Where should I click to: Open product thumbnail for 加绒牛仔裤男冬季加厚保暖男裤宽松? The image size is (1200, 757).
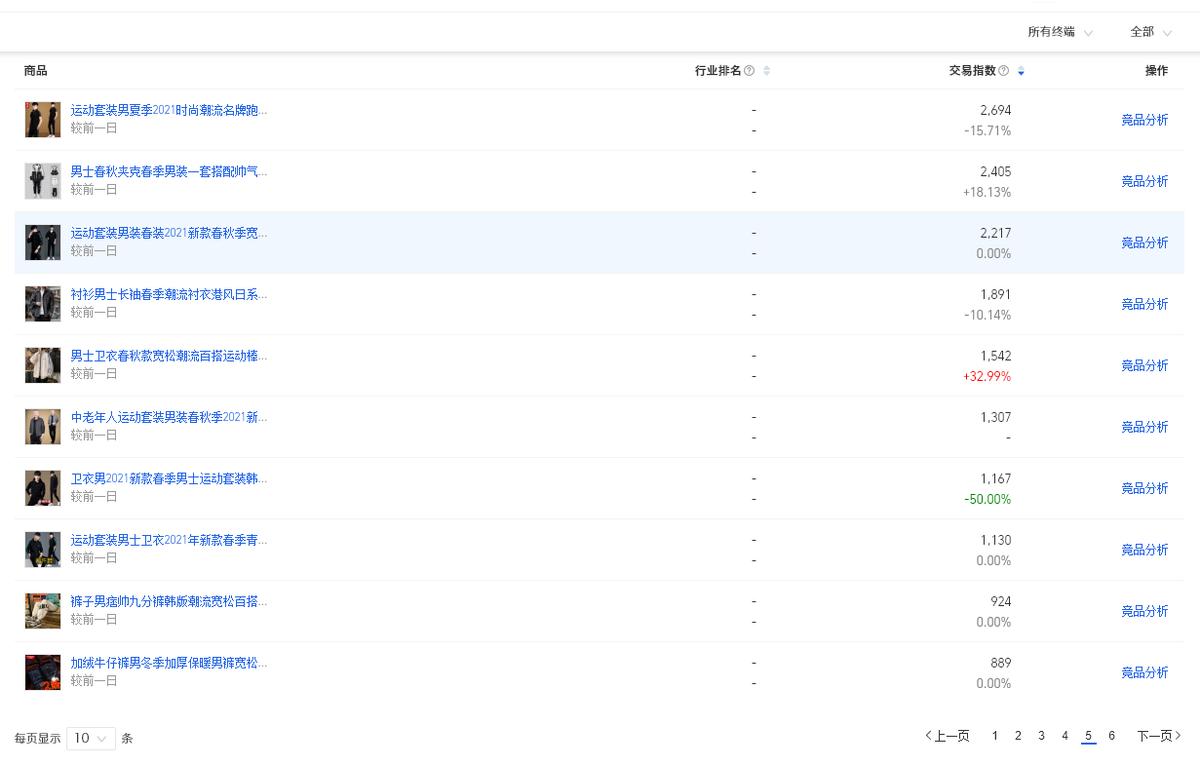point(43,672)
